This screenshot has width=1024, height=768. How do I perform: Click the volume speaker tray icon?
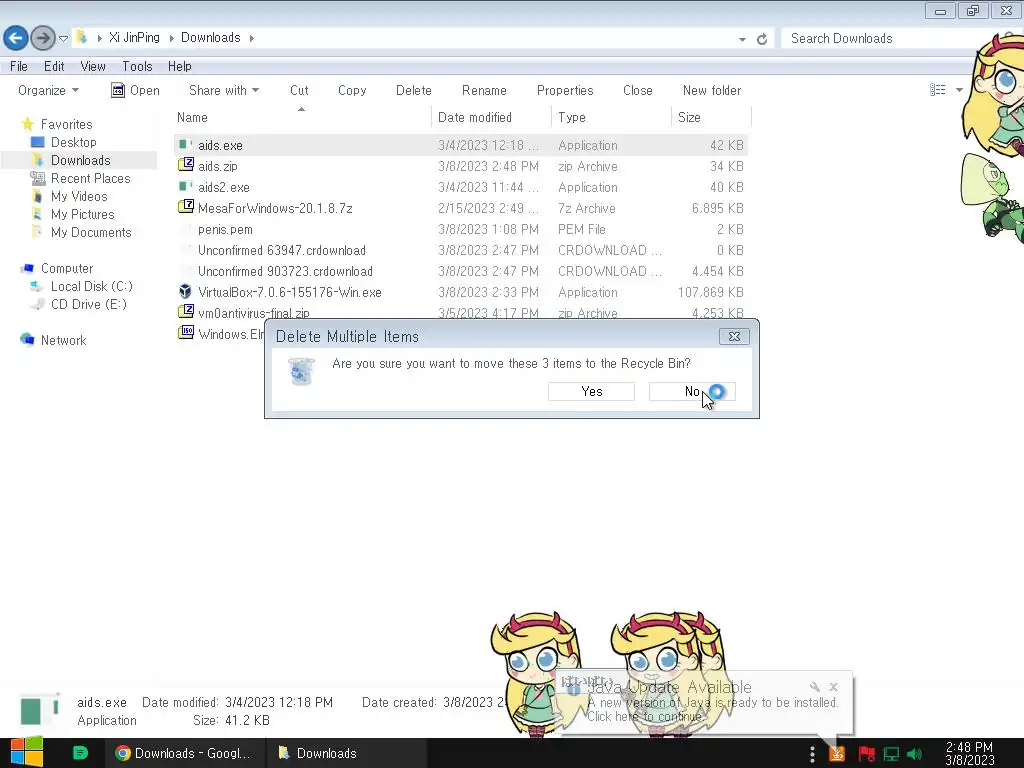click(914, 754)
